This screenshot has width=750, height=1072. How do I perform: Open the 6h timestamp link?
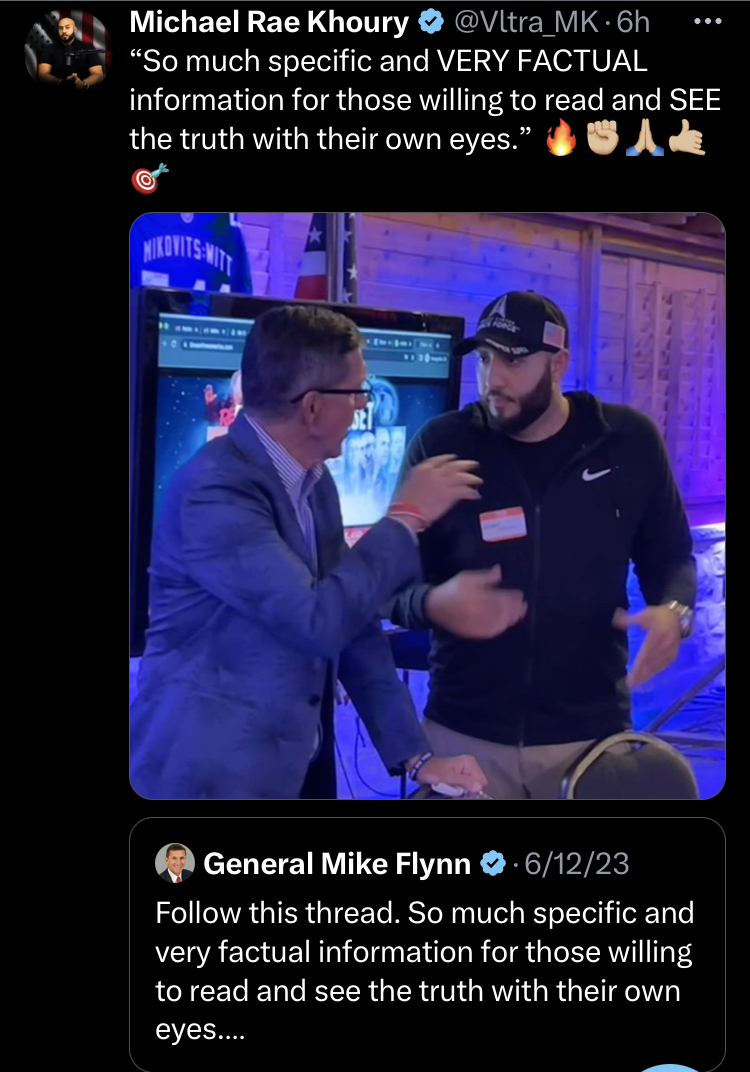click(x=633, y=23)
